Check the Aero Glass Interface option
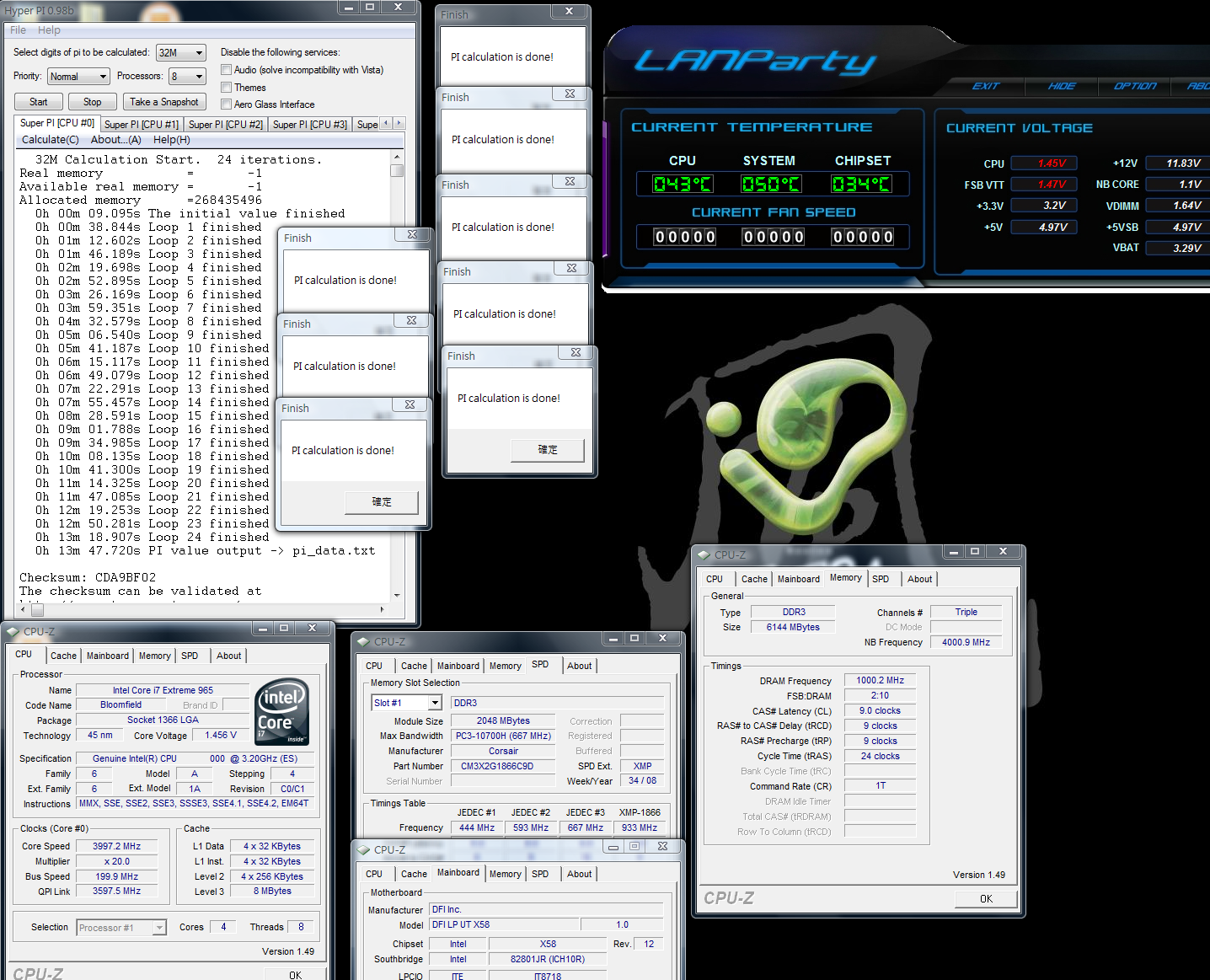This screenshot has height=980, width=1210. (226, 104)
